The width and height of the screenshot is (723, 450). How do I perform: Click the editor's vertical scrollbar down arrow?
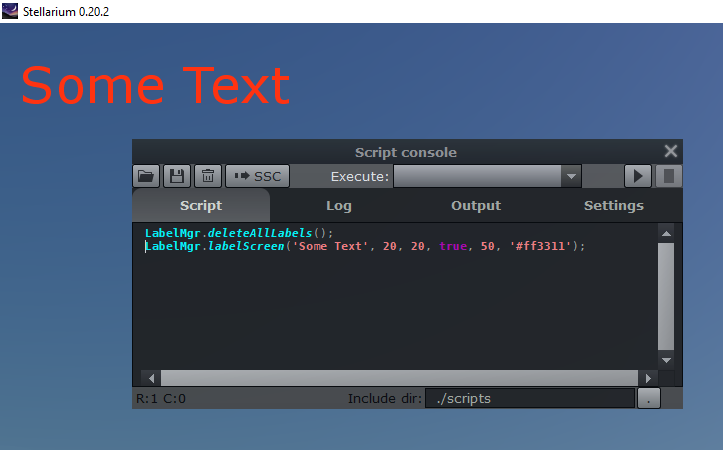(666, 359)
